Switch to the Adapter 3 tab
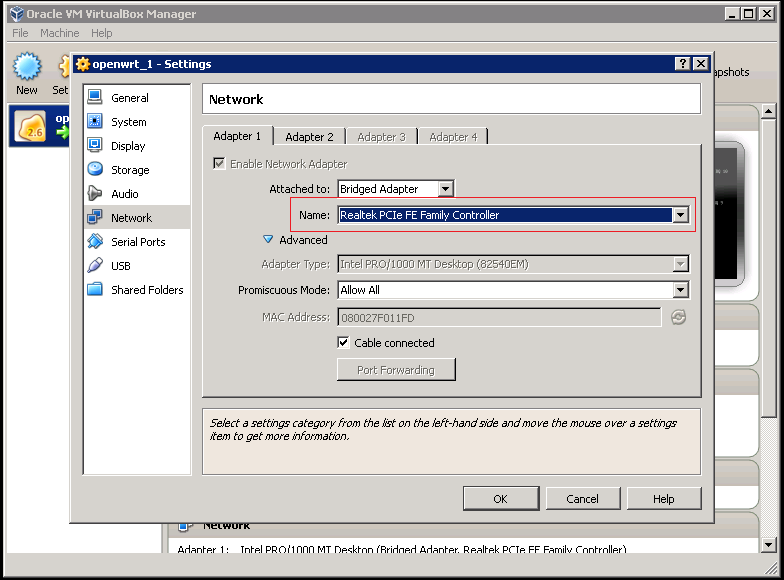The image size is (784, 580). 381,136
